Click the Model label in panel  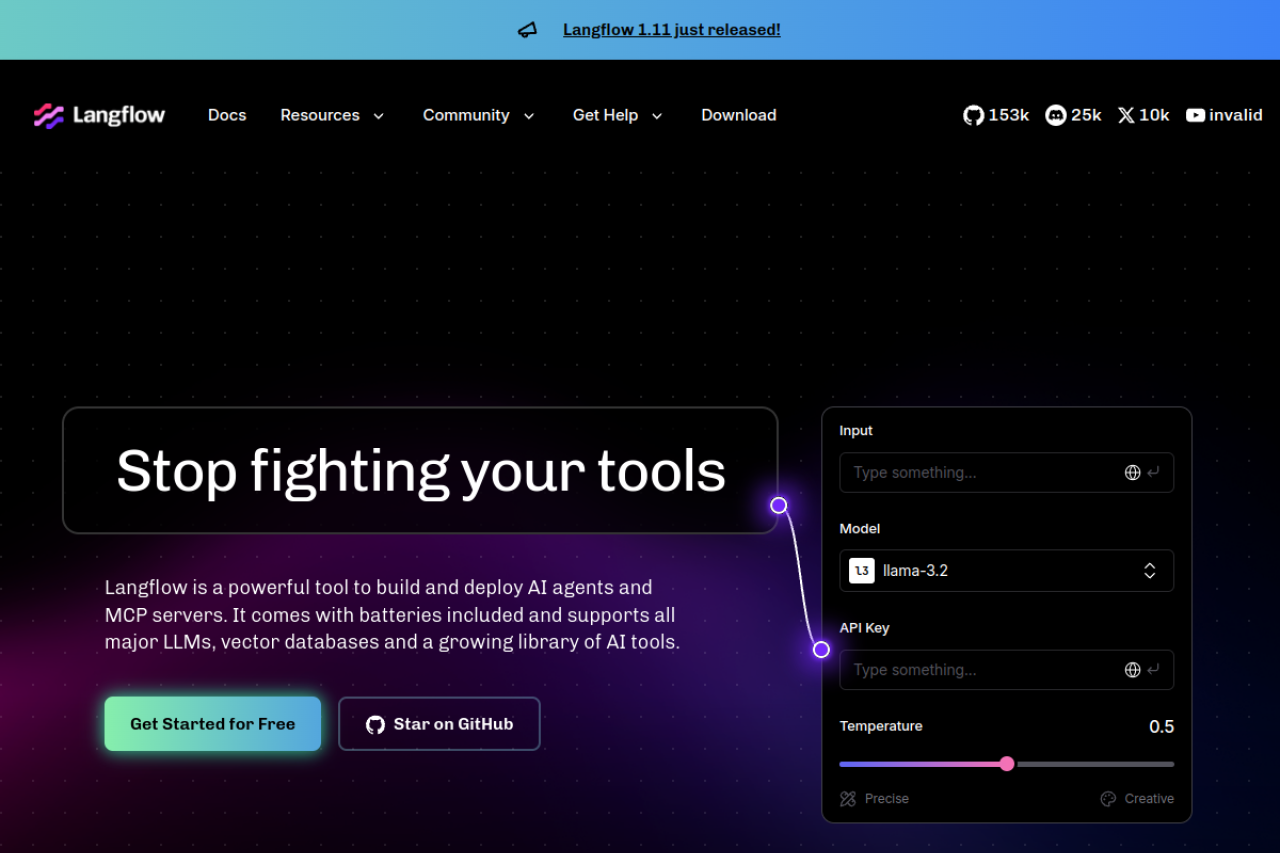click(x=860, y=529)
